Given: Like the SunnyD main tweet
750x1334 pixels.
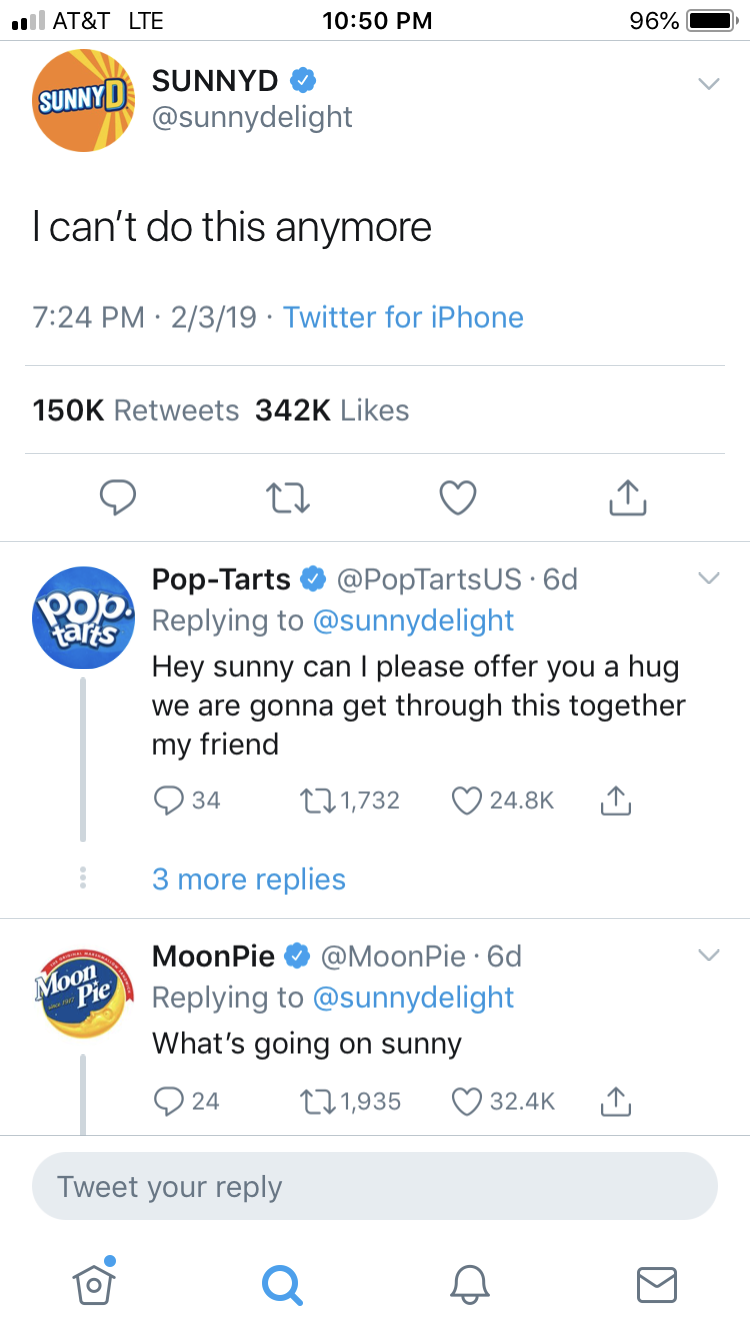Looking at the screenshot, I should 458,497.
